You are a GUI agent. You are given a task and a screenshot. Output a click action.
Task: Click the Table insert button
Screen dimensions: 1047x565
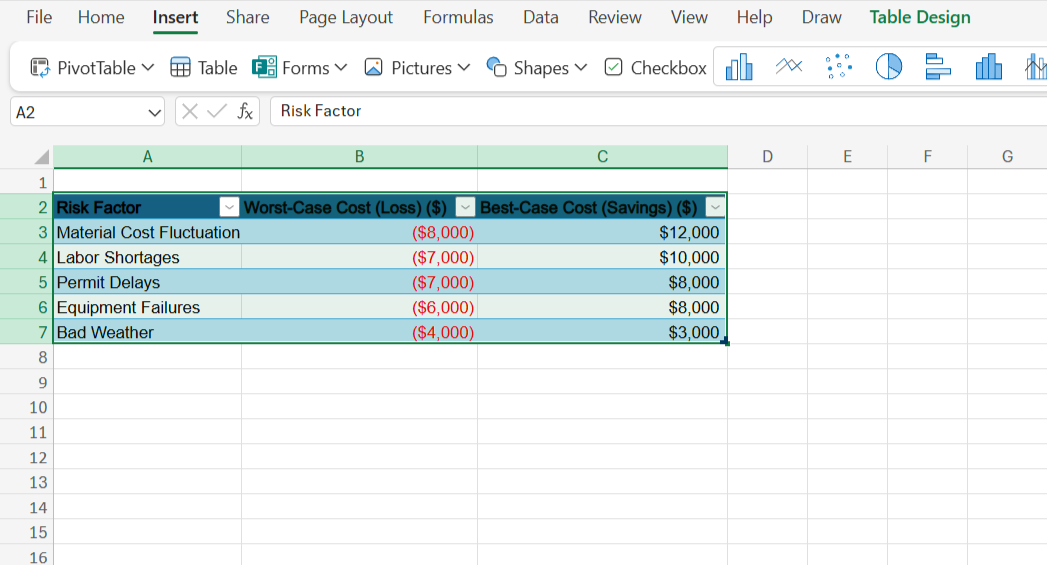[204, 68]
